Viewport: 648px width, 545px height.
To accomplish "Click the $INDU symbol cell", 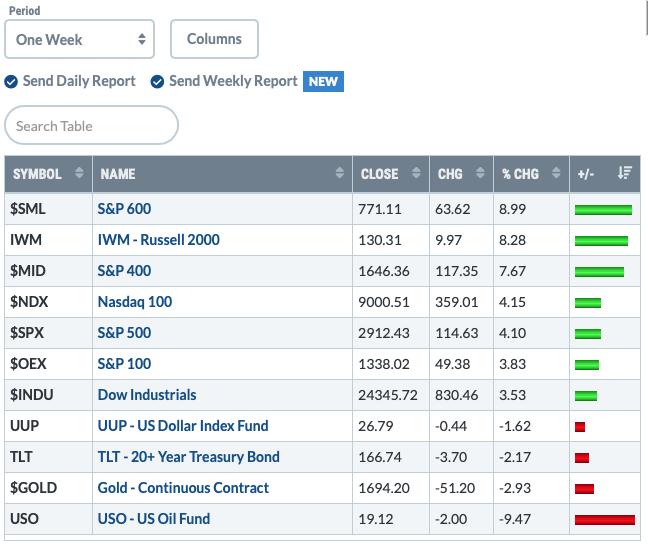I will click(x=48, y=395).
